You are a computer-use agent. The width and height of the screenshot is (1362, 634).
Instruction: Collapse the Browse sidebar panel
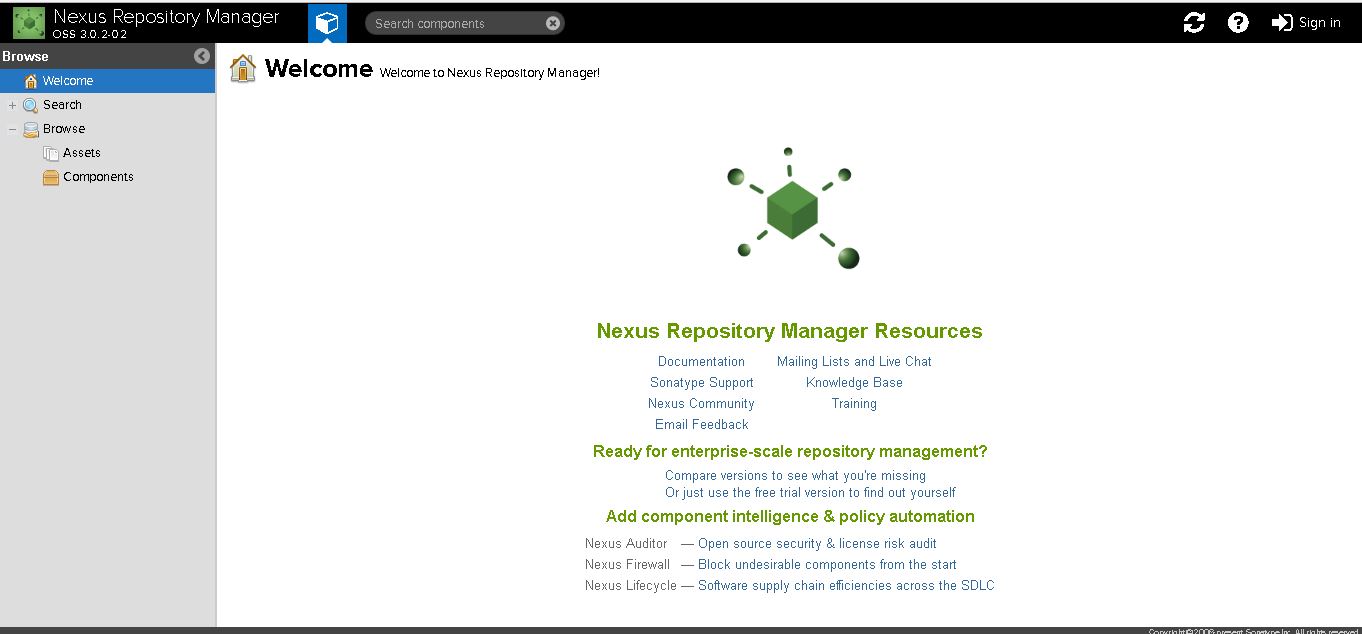tap(203, 56)
